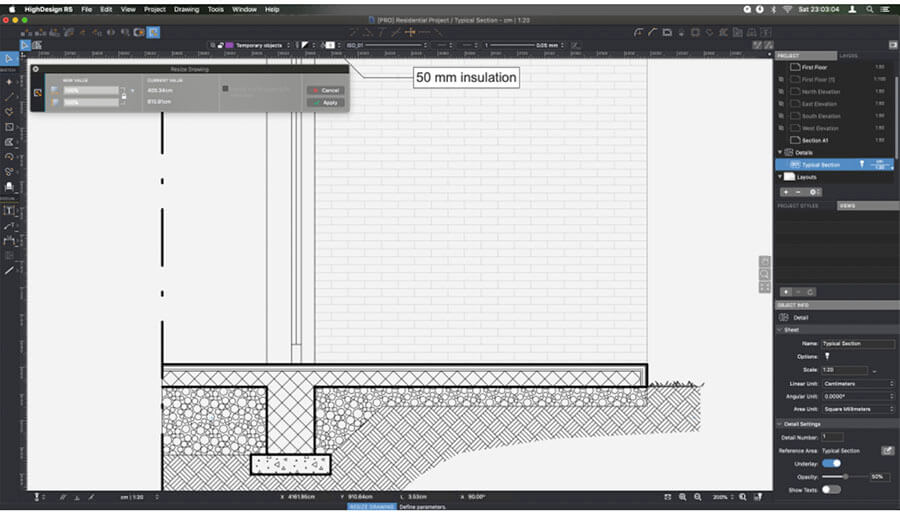Viewport: 900px width, 513px height.
Task: Select the text tool in left toolbar
Action: point(9,211)
